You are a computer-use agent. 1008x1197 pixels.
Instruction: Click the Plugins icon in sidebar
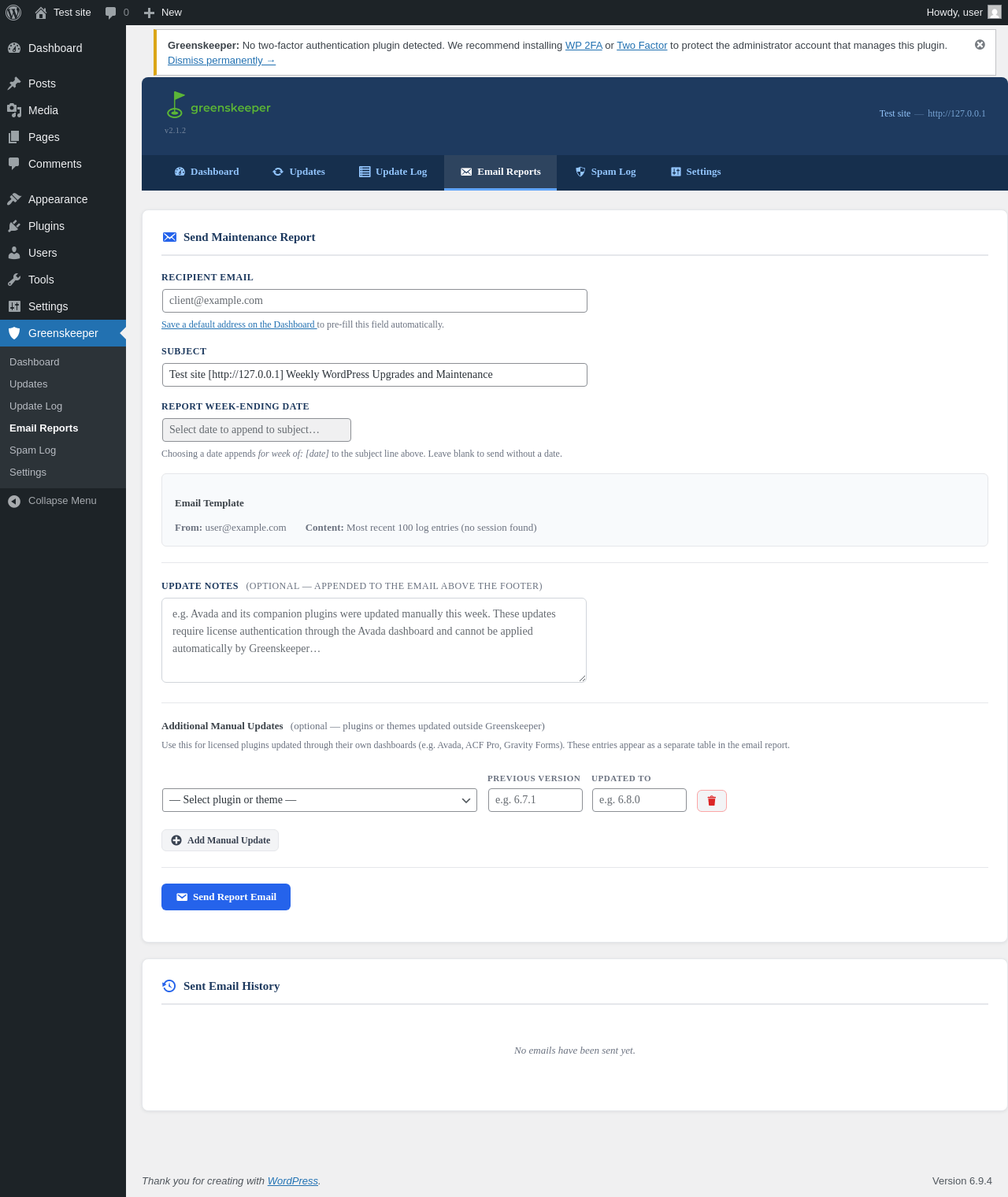point(14,226)
